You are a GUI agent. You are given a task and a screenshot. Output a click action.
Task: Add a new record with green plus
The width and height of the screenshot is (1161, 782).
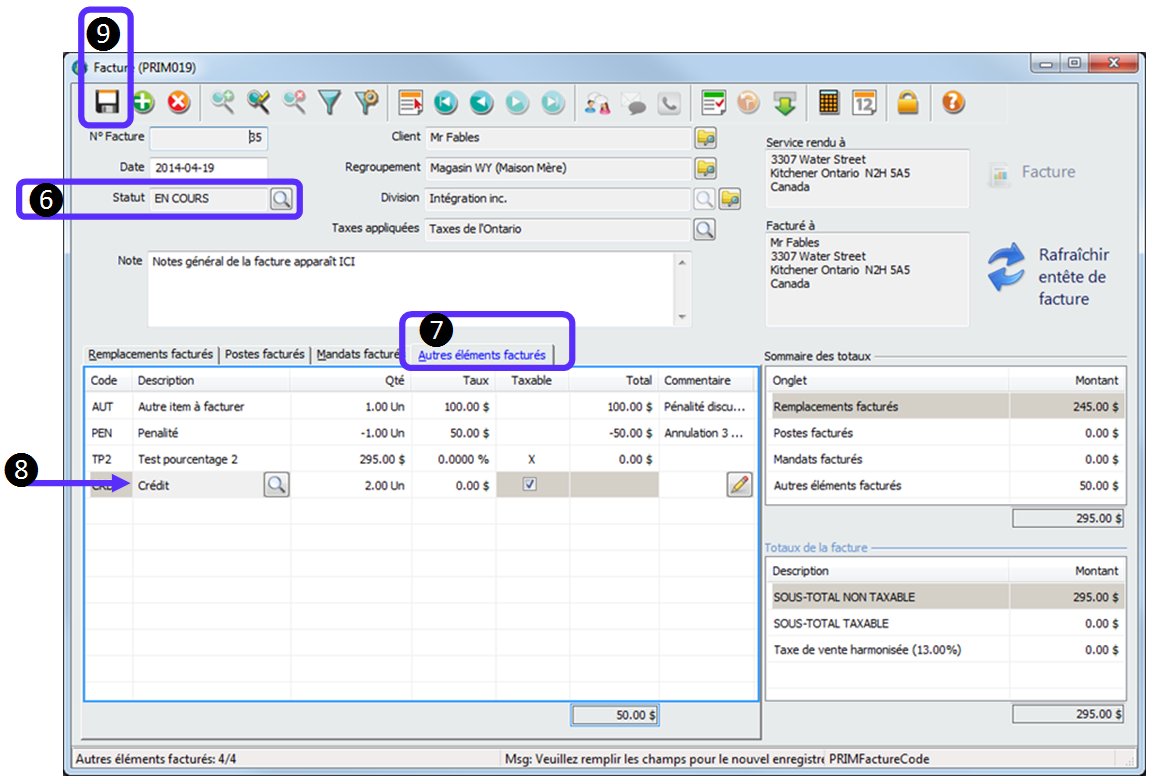tap(143, 102)
